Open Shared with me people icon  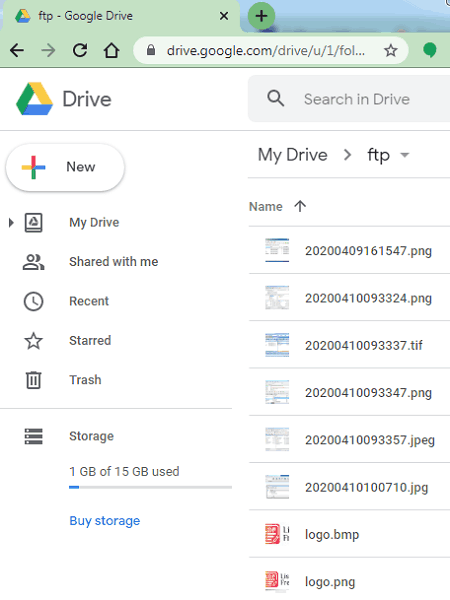point(33,262)
